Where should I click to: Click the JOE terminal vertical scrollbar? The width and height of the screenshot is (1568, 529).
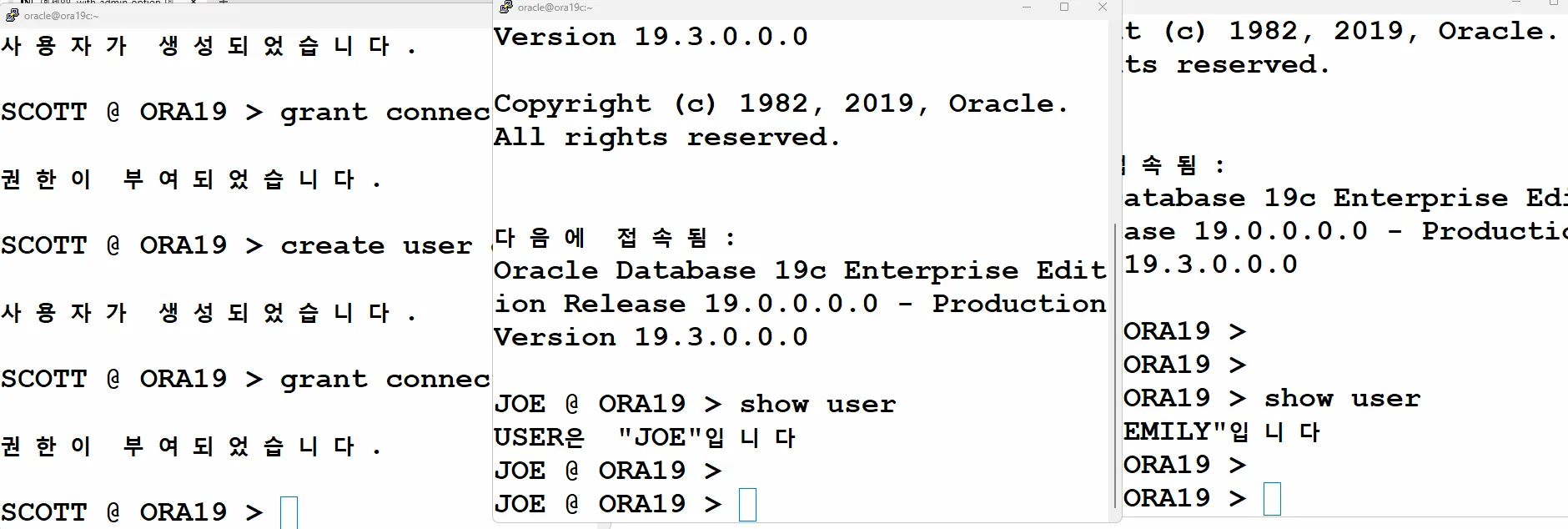1115,365
